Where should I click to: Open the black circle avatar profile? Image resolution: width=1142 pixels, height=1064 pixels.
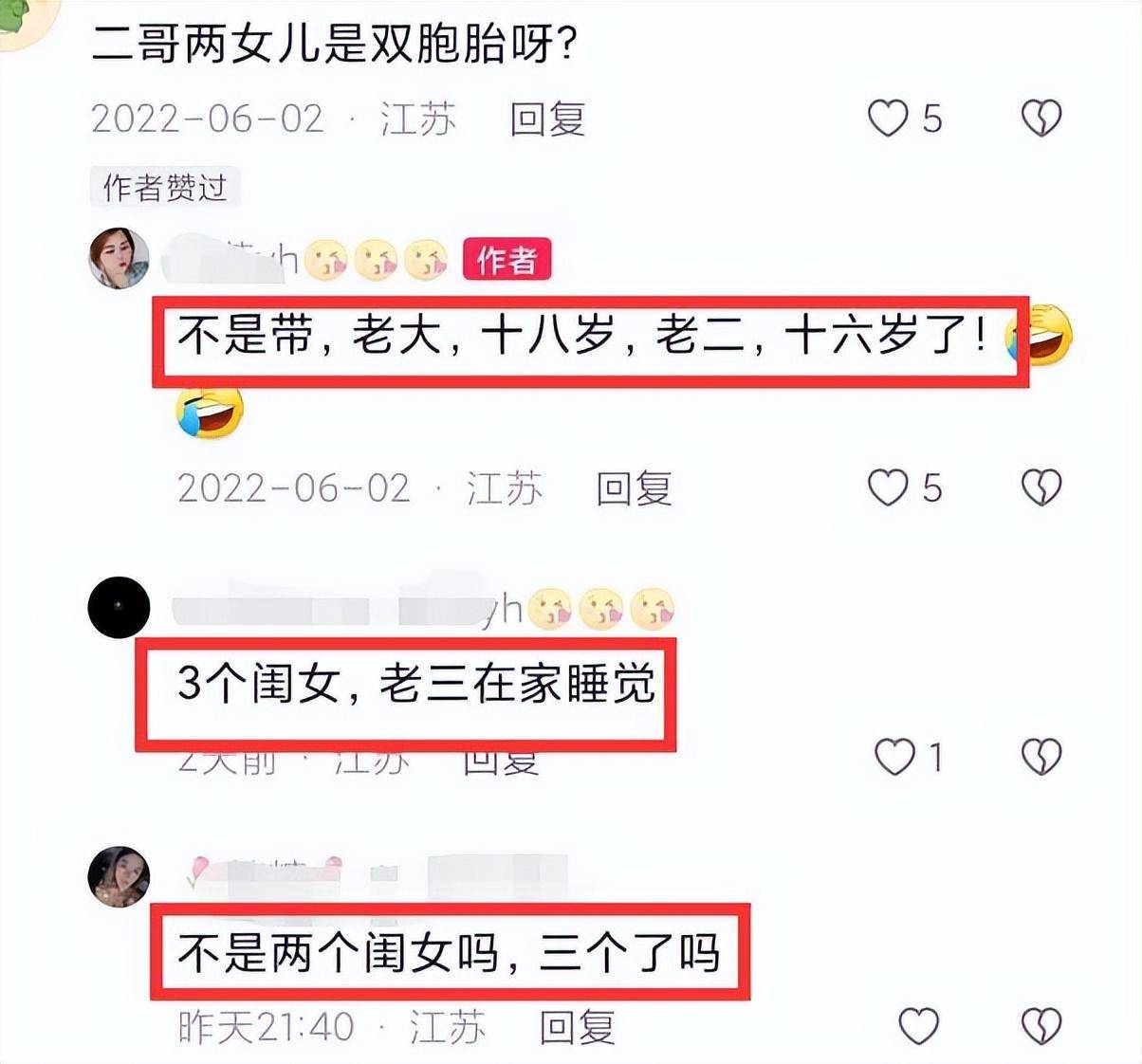(119, 607)
